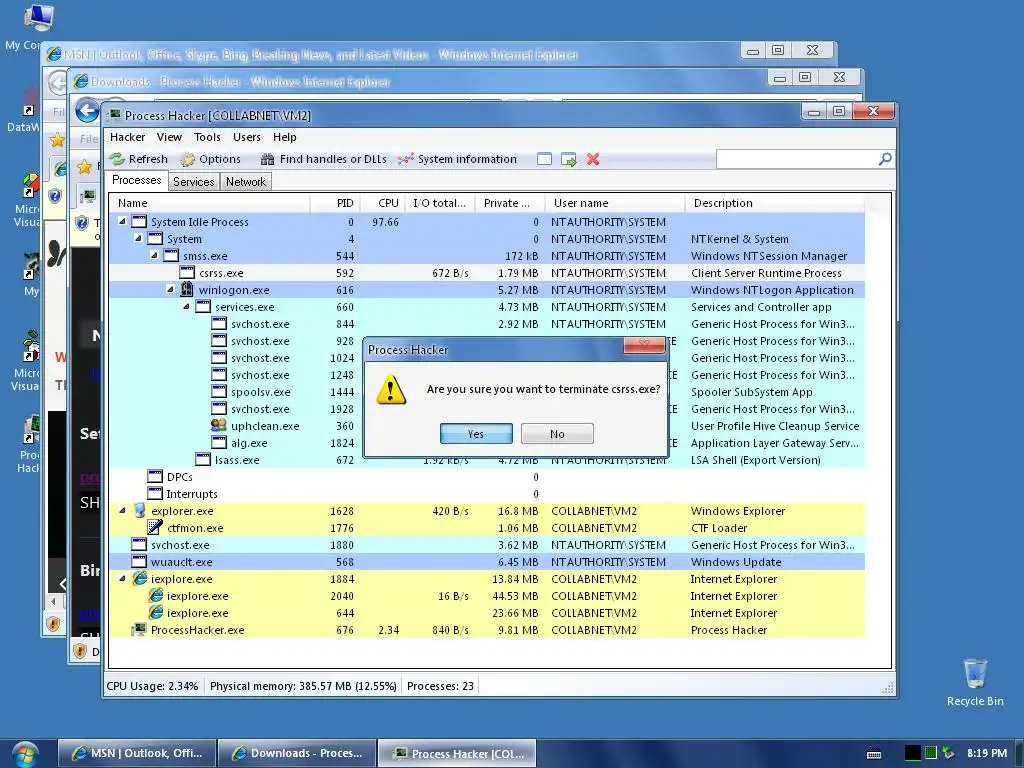Click back arrow in Downloads IE window
Image resolution: width=1024 pixels, height=768 pixels.
pyautogui.click(x=87, y=111)
